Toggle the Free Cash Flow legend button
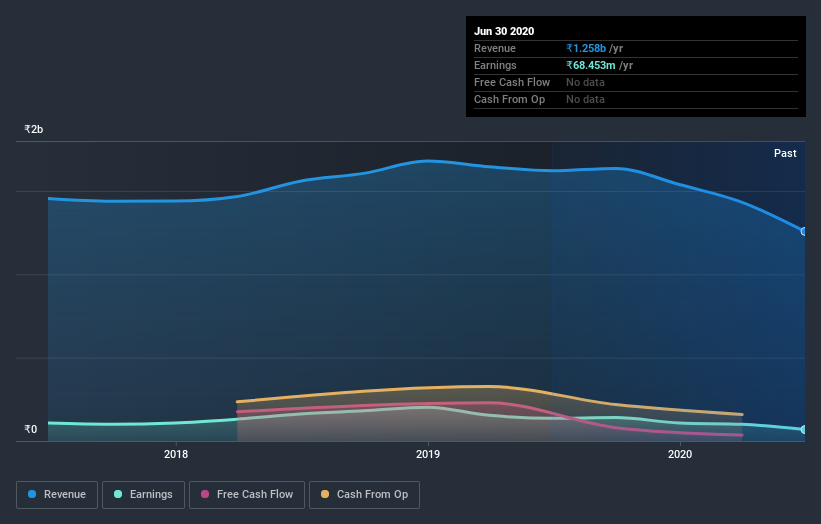 pyautogui.click(x=247, y=495)
